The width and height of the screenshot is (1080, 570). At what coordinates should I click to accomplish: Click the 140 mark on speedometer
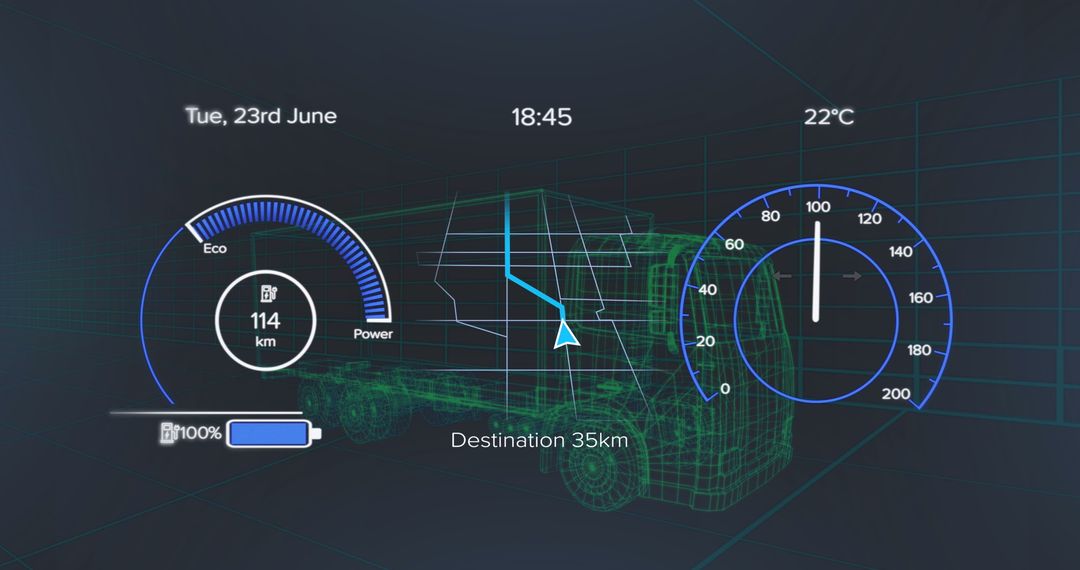[900, 252]
